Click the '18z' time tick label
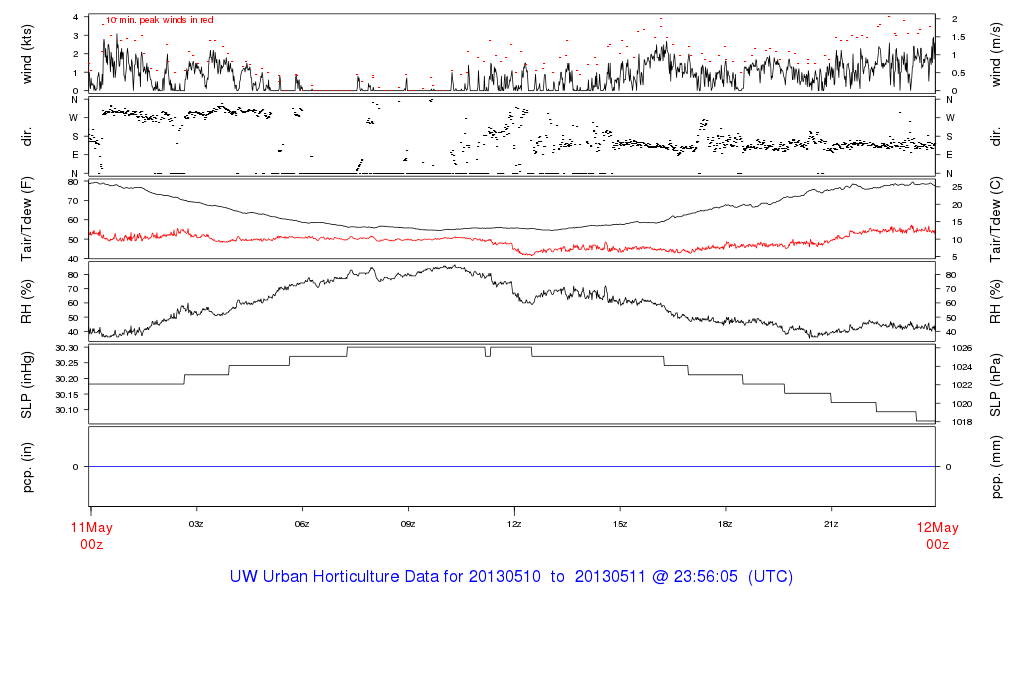Screen dimensions: 1024x700 (x=725, y=524)
